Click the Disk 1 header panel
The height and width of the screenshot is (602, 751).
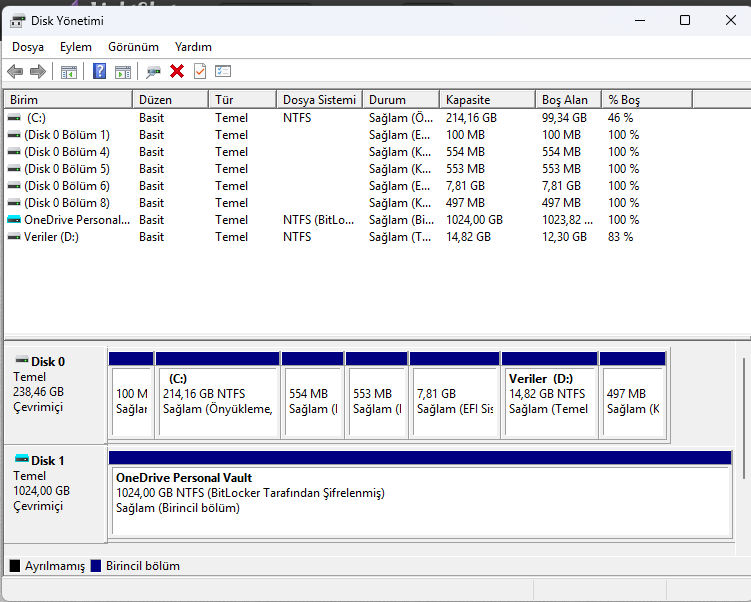point(55,494)
